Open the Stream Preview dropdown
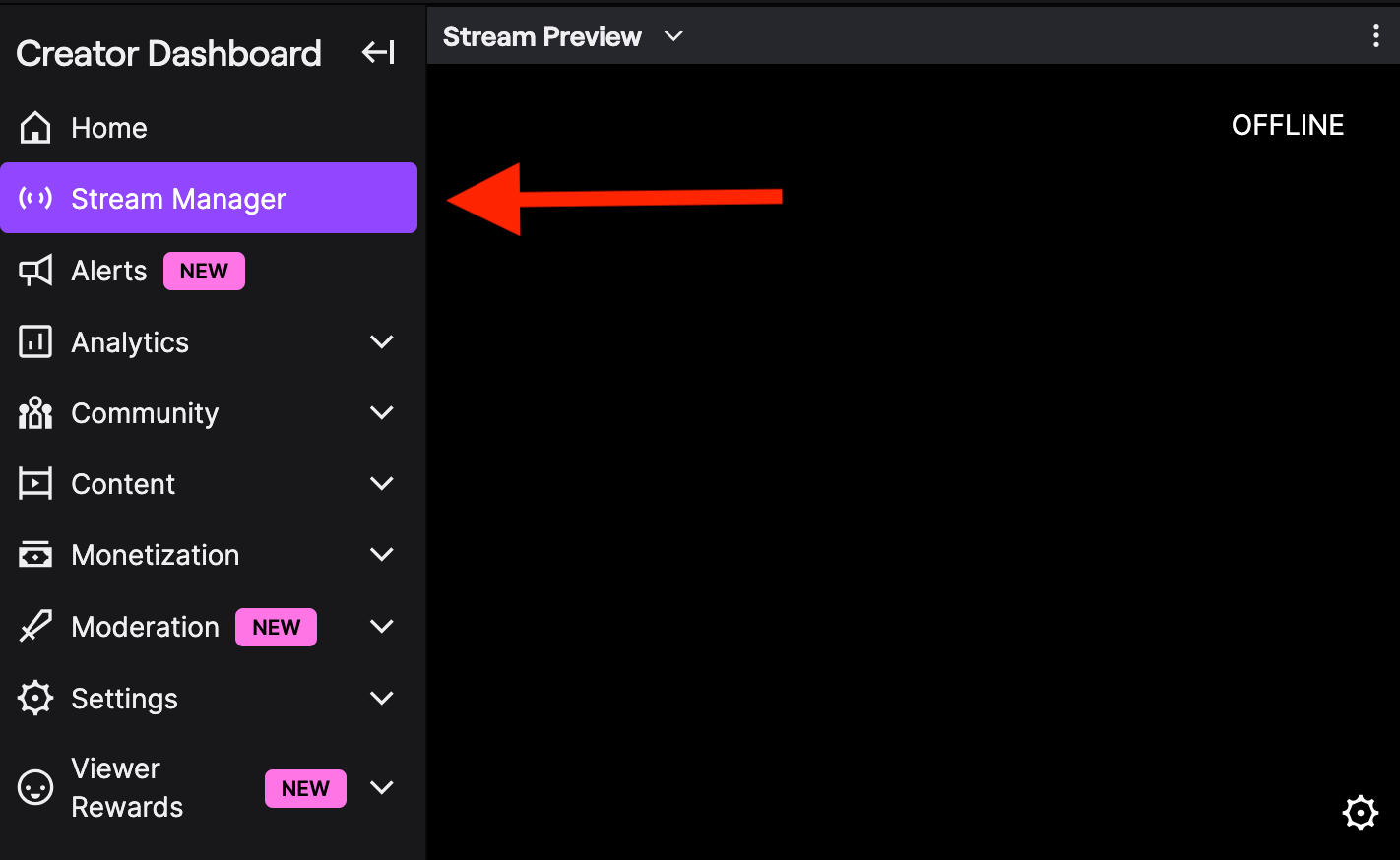 coord(673,36)
